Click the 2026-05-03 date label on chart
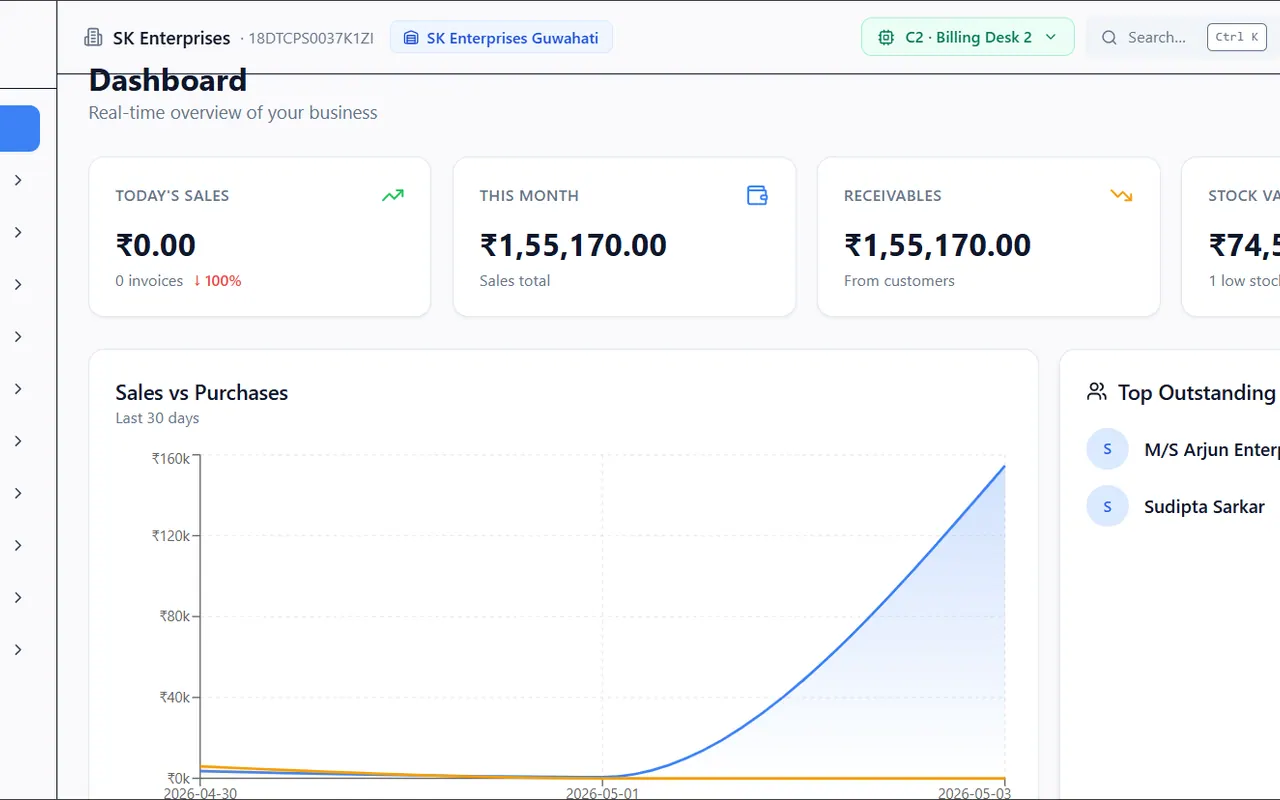 [974, 793]
